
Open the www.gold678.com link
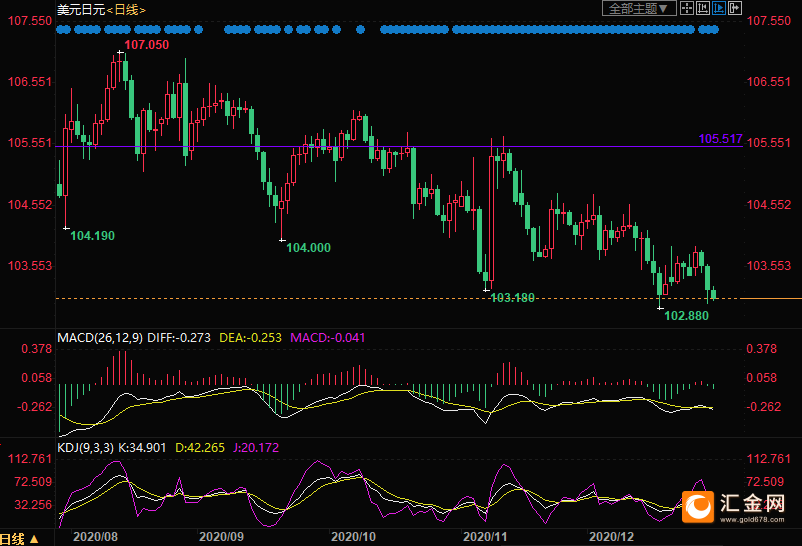pyautogui.click(x=752, y=520)
